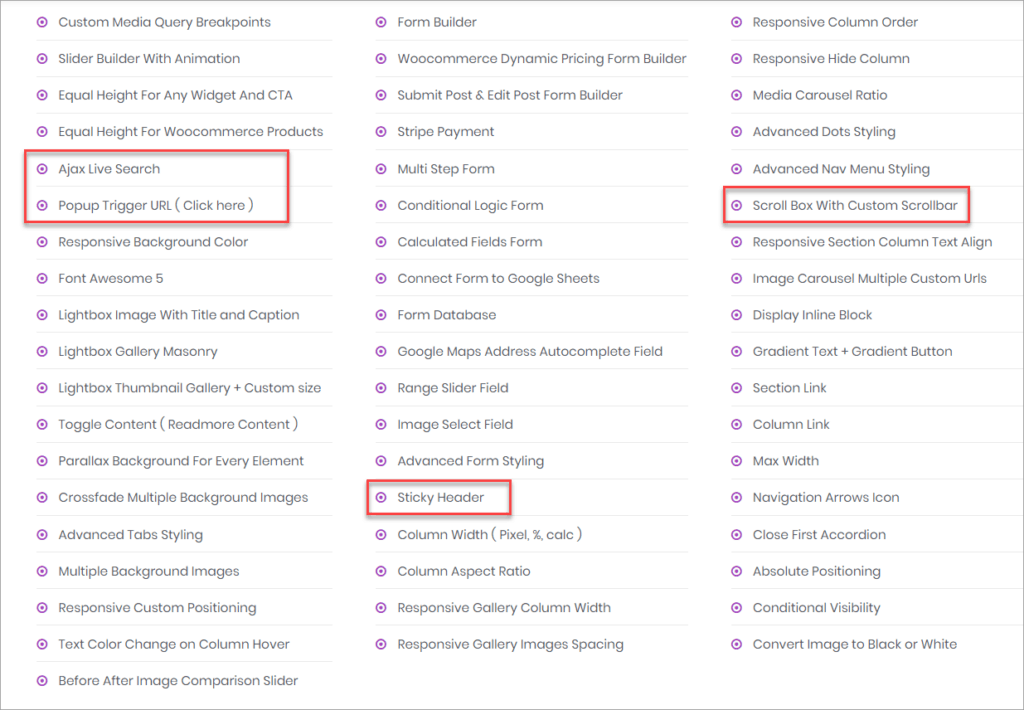Open Slider Builder With Animation item
The height and width of the screenshot is (710, 1024).
pos(149,59)
